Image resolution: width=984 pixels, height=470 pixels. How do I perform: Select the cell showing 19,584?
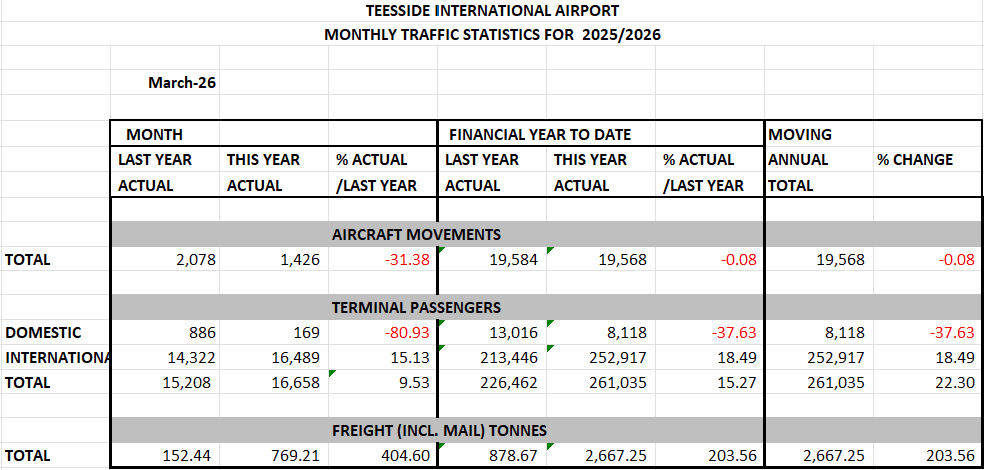492,260
